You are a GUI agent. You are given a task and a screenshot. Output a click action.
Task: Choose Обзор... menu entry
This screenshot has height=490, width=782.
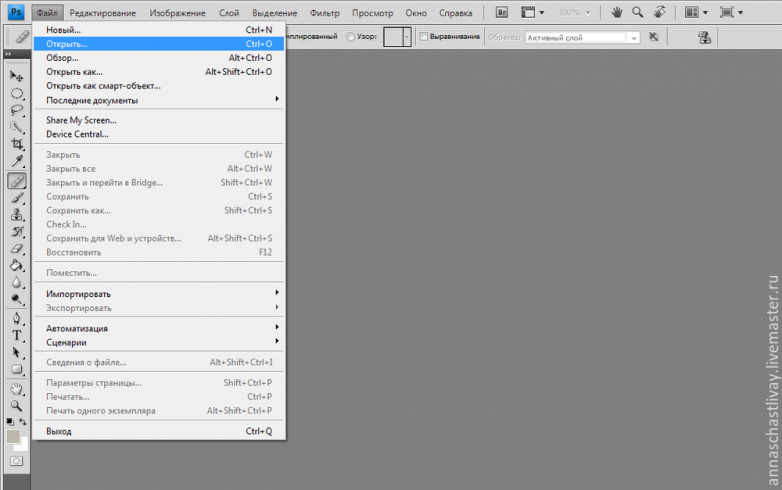(x=159, y=58)
